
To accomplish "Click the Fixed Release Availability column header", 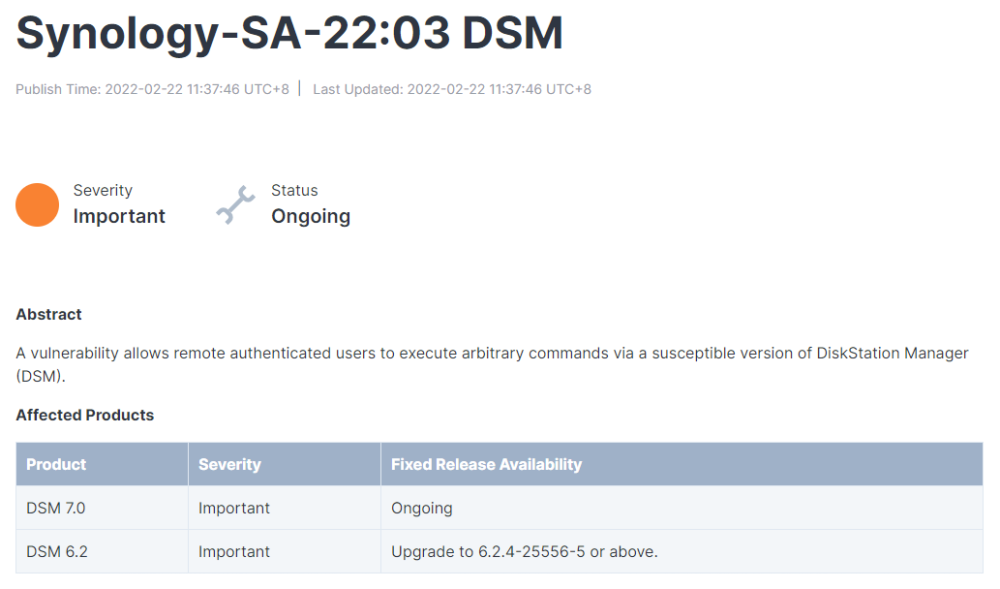I will point(486,464).
